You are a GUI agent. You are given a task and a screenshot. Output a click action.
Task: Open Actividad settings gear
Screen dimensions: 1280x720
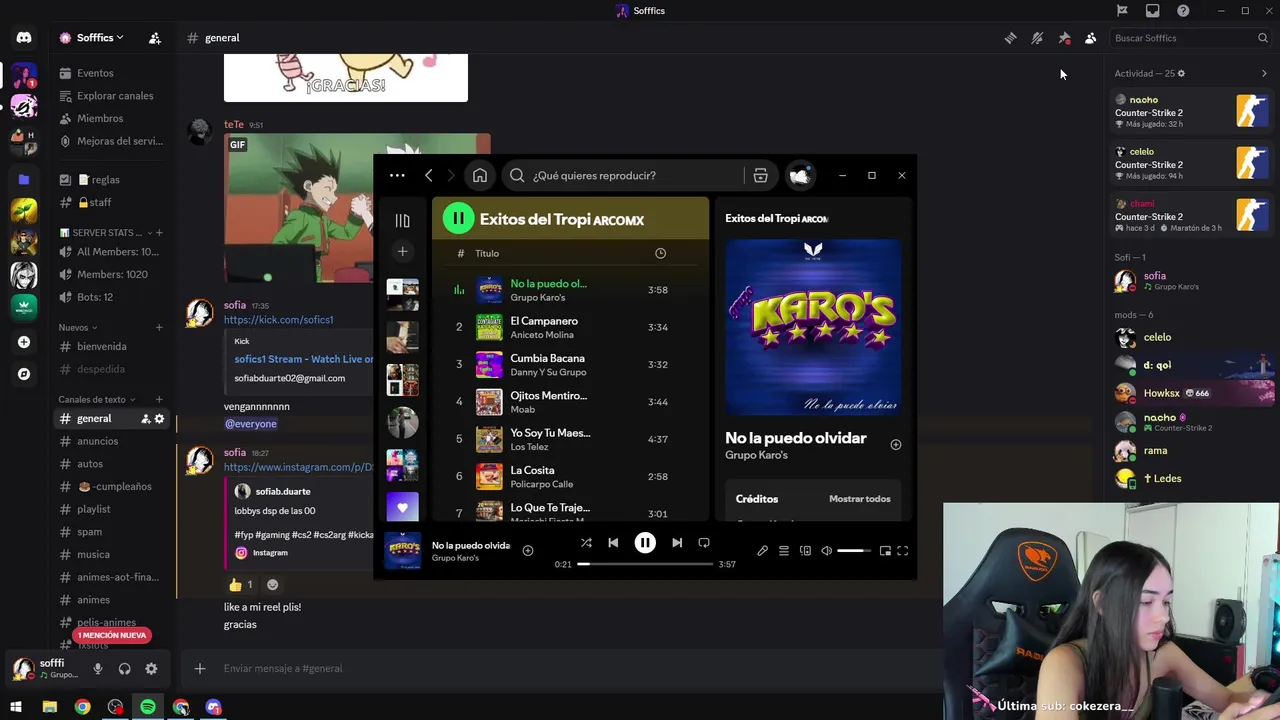[1181, 73]
